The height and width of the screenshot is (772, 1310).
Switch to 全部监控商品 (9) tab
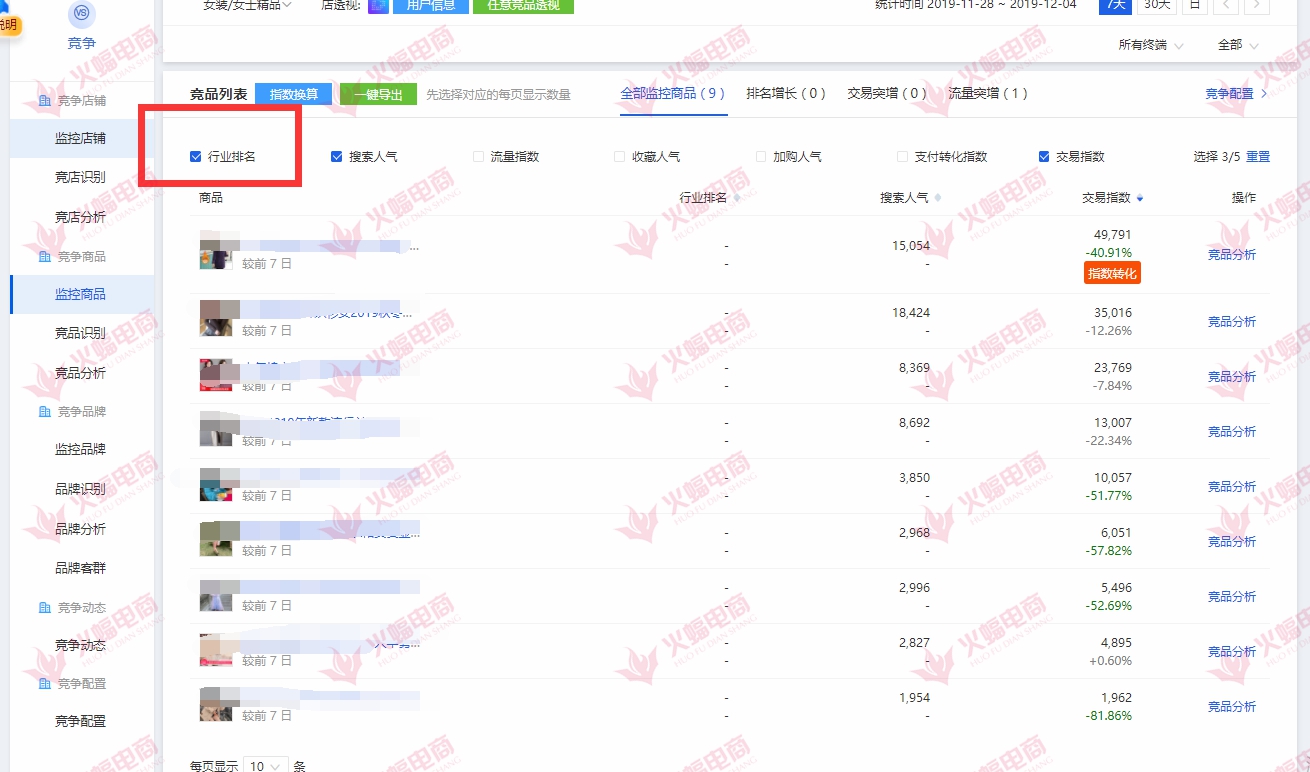tap(673, 94)
